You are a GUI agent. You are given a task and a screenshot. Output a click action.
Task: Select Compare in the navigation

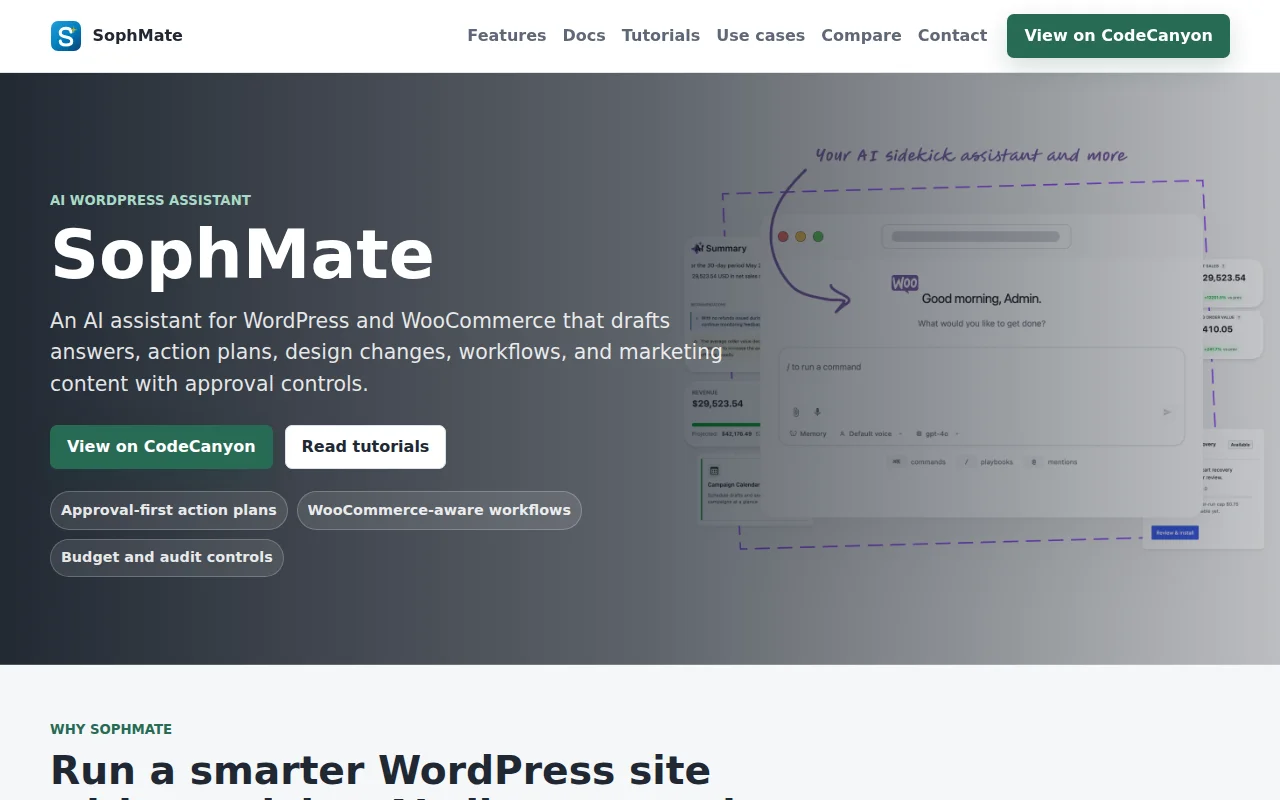861,36
